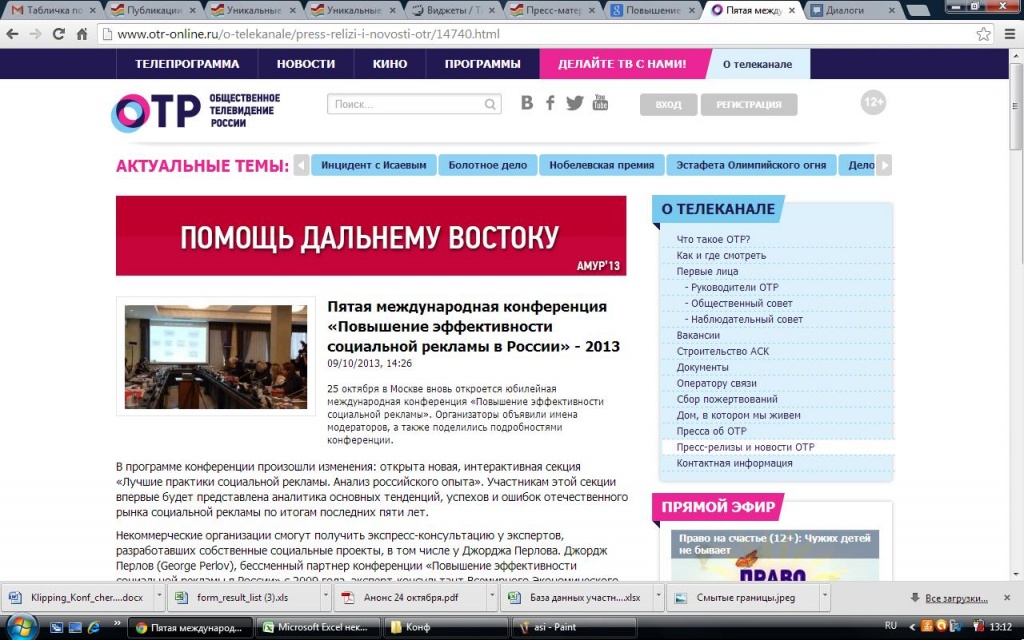The height and width of the screenshot is (640, 1024).
Task: Launch Internet Explorer from quick launch
Action: tap(93, 628)
